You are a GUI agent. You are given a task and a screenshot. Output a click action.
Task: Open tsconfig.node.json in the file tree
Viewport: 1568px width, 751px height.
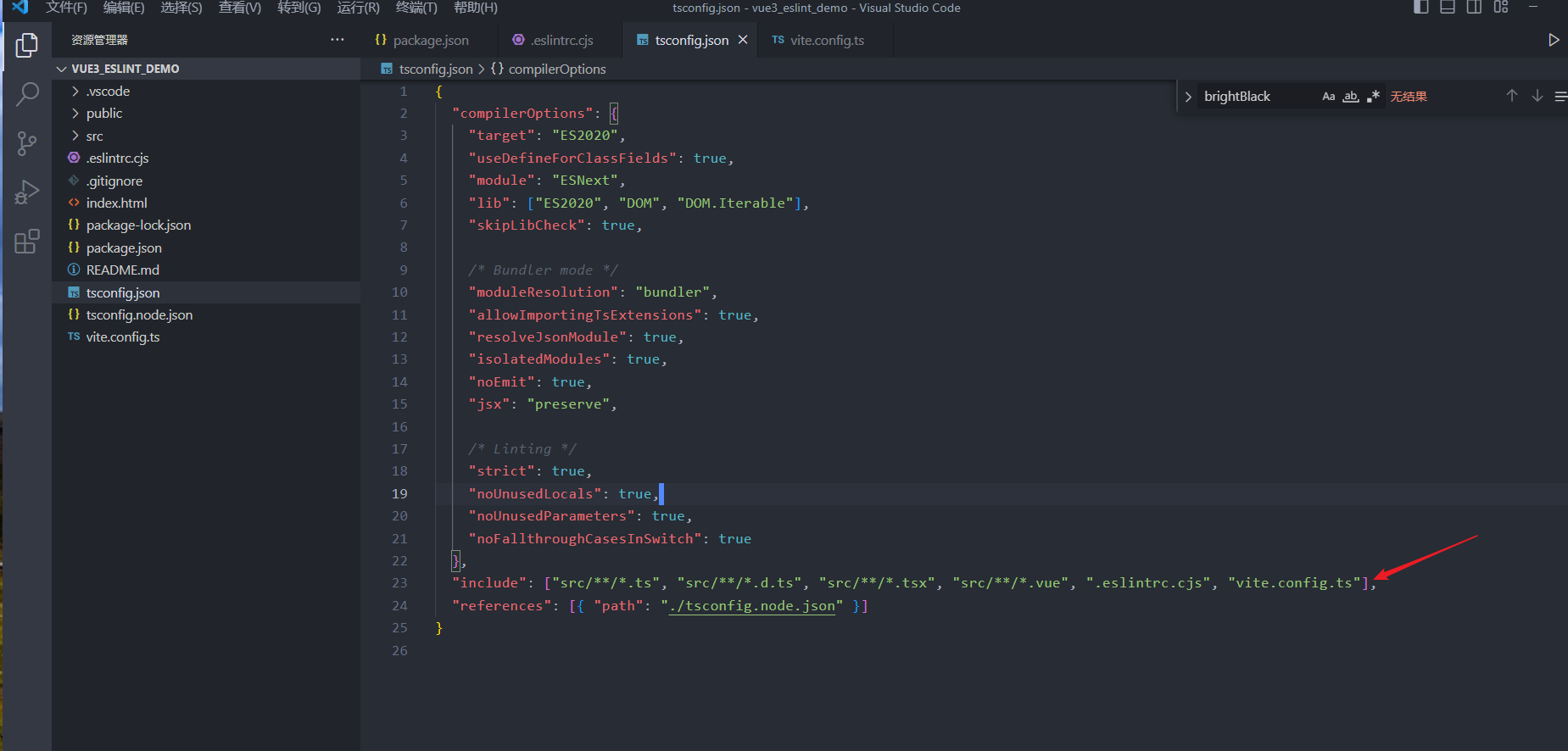pyautogui.click(x=206, y=315)
